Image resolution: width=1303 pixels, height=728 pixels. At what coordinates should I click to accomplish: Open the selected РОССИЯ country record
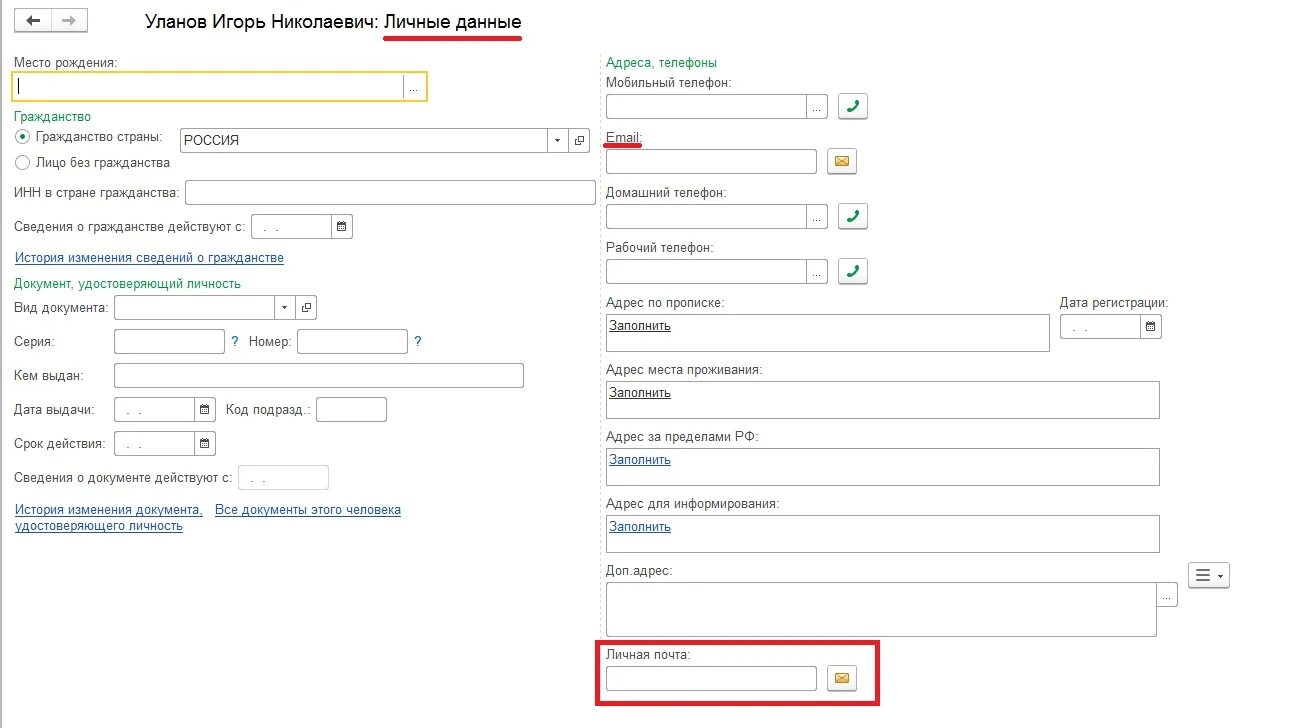pyautogui.click(x=580, y=141)
